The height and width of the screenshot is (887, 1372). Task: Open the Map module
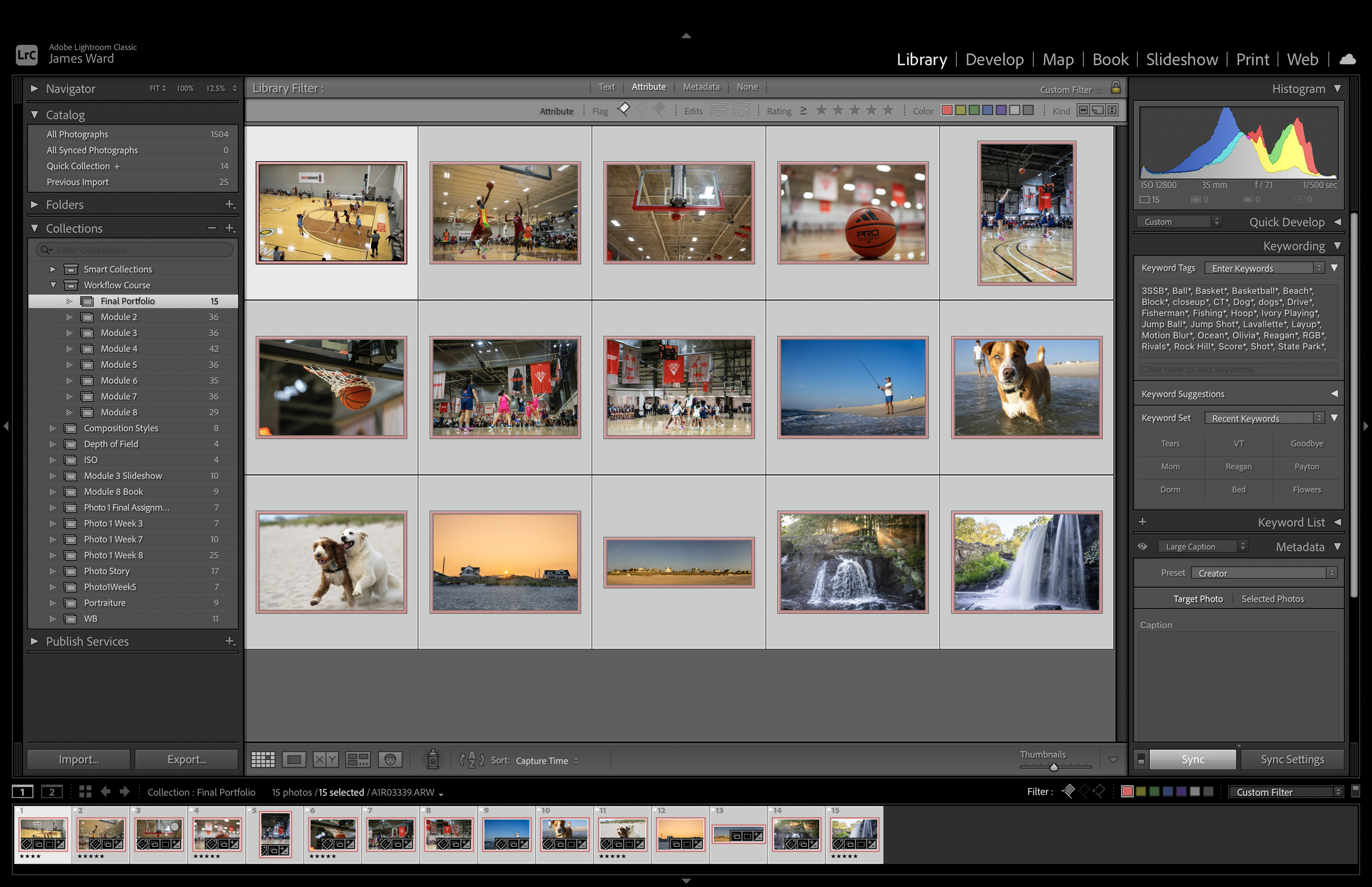coord(1058,59)
